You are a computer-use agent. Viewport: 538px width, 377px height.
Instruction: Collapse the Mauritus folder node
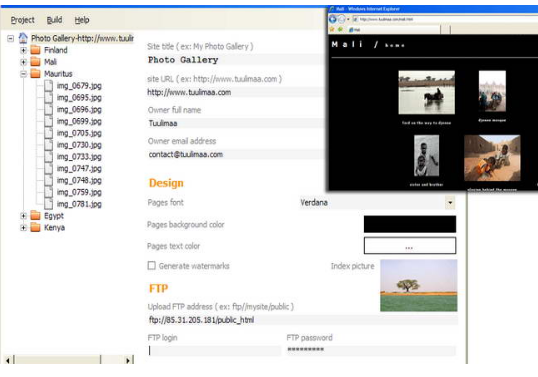point(23,74)
